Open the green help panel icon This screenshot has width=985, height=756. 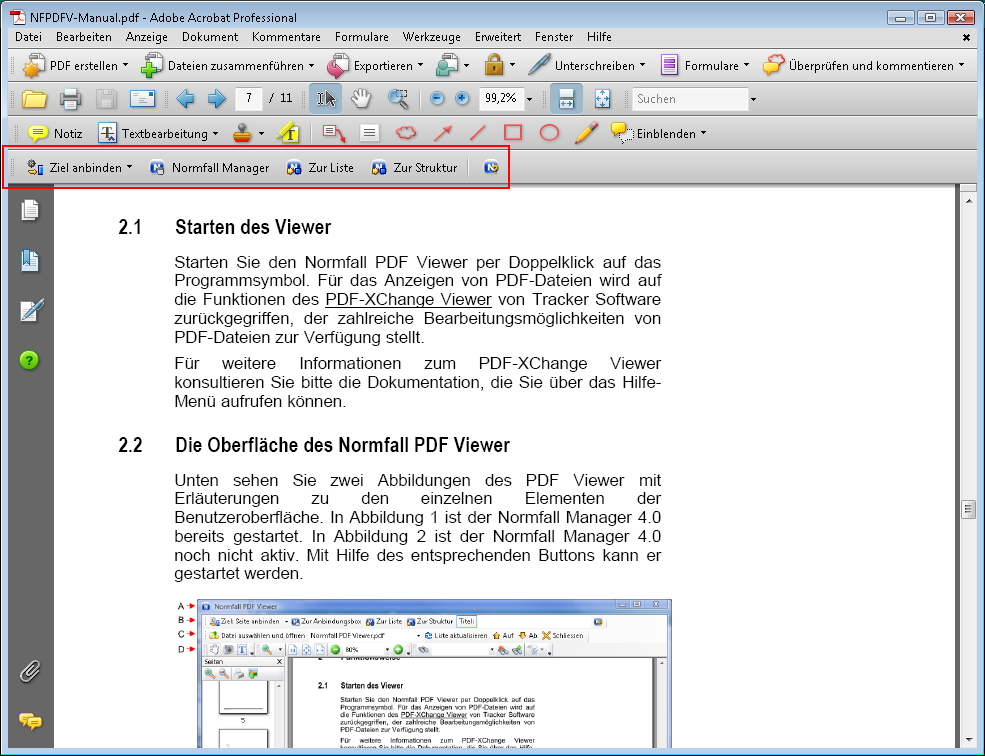pos(29,360)
